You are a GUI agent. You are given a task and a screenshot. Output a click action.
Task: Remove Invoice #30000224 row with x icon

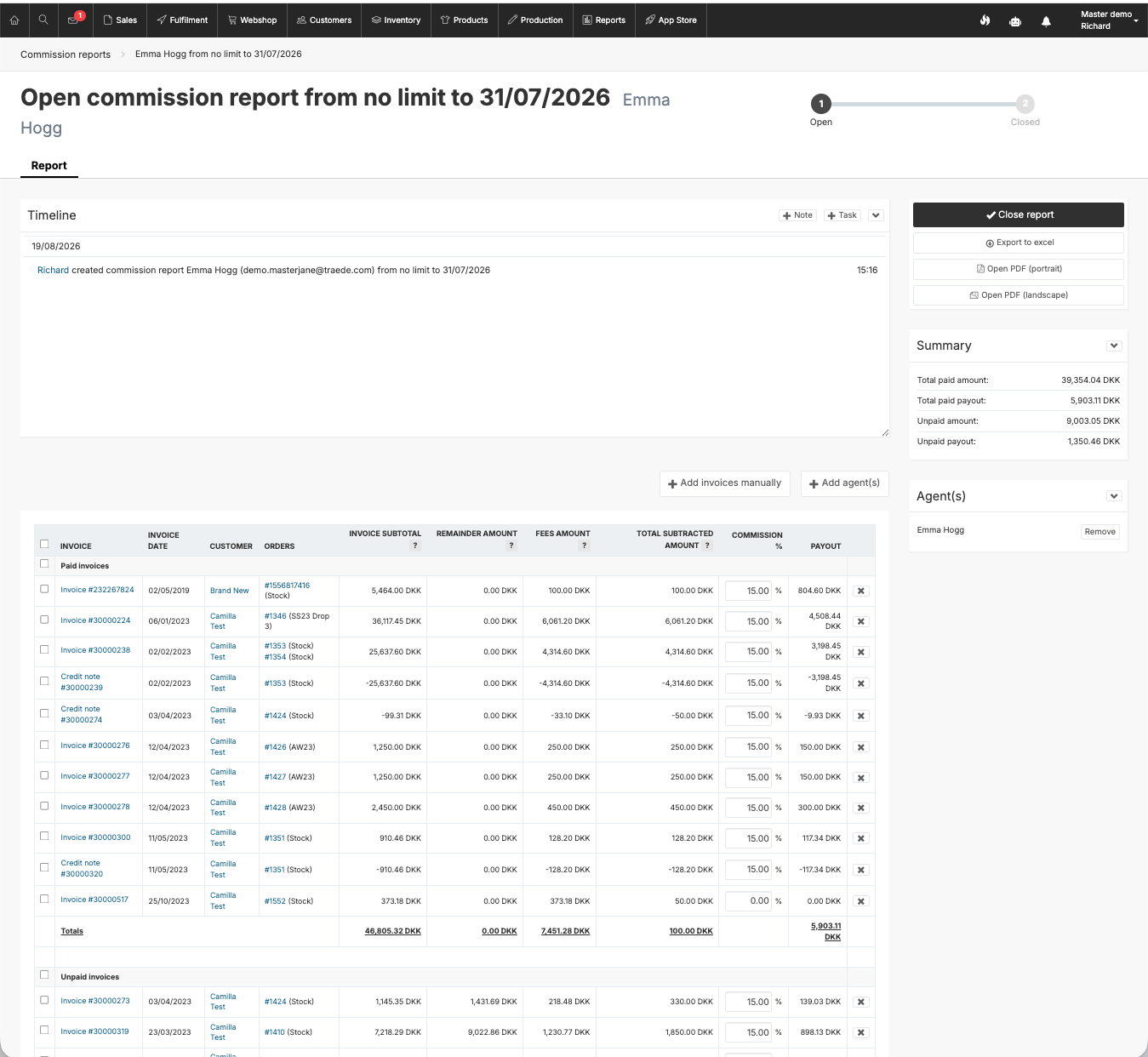click(861, 621)
